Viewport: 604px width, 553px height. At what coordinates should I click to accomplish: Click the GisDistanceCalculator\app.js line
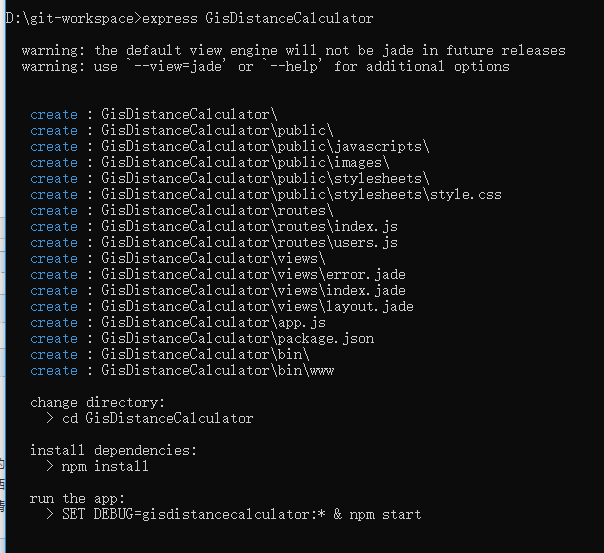point(178,322)
